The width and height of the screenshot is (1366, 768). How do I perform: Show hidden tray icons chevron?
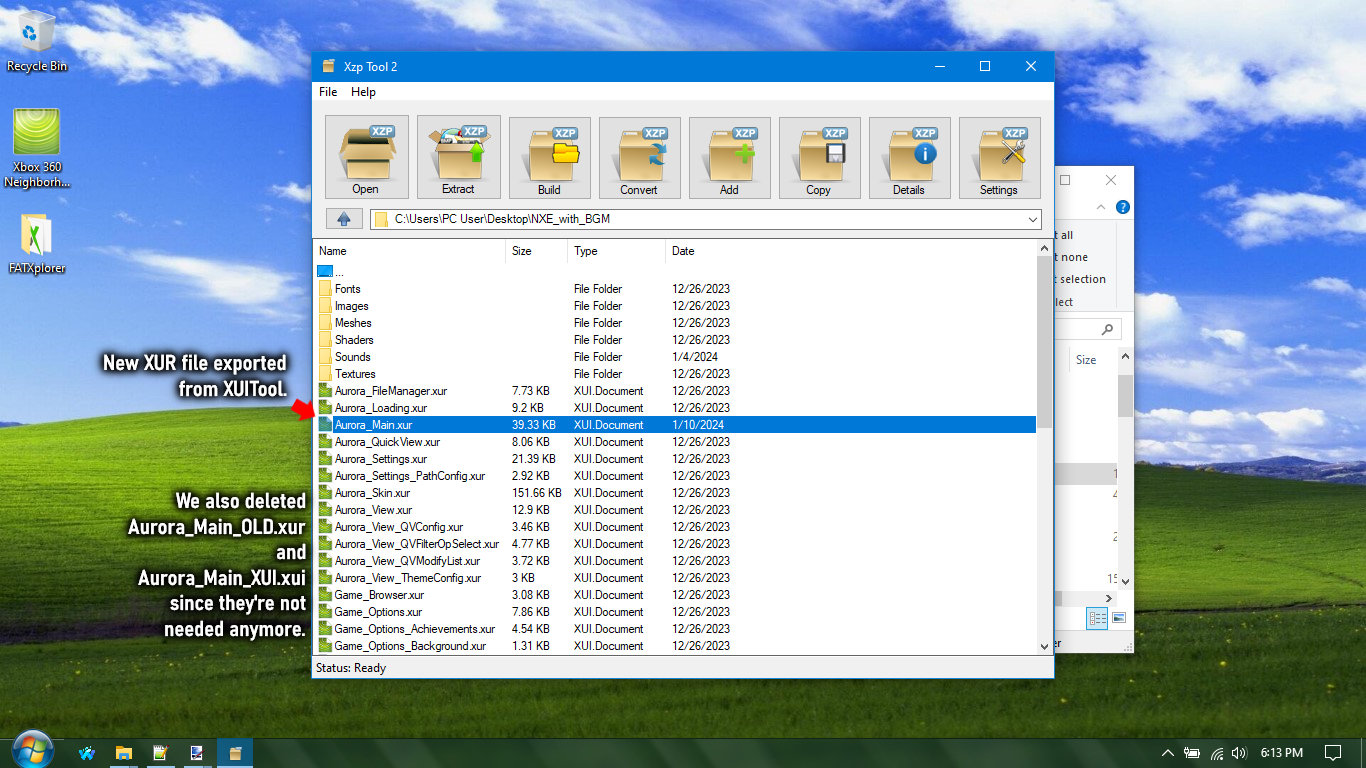1167,753
